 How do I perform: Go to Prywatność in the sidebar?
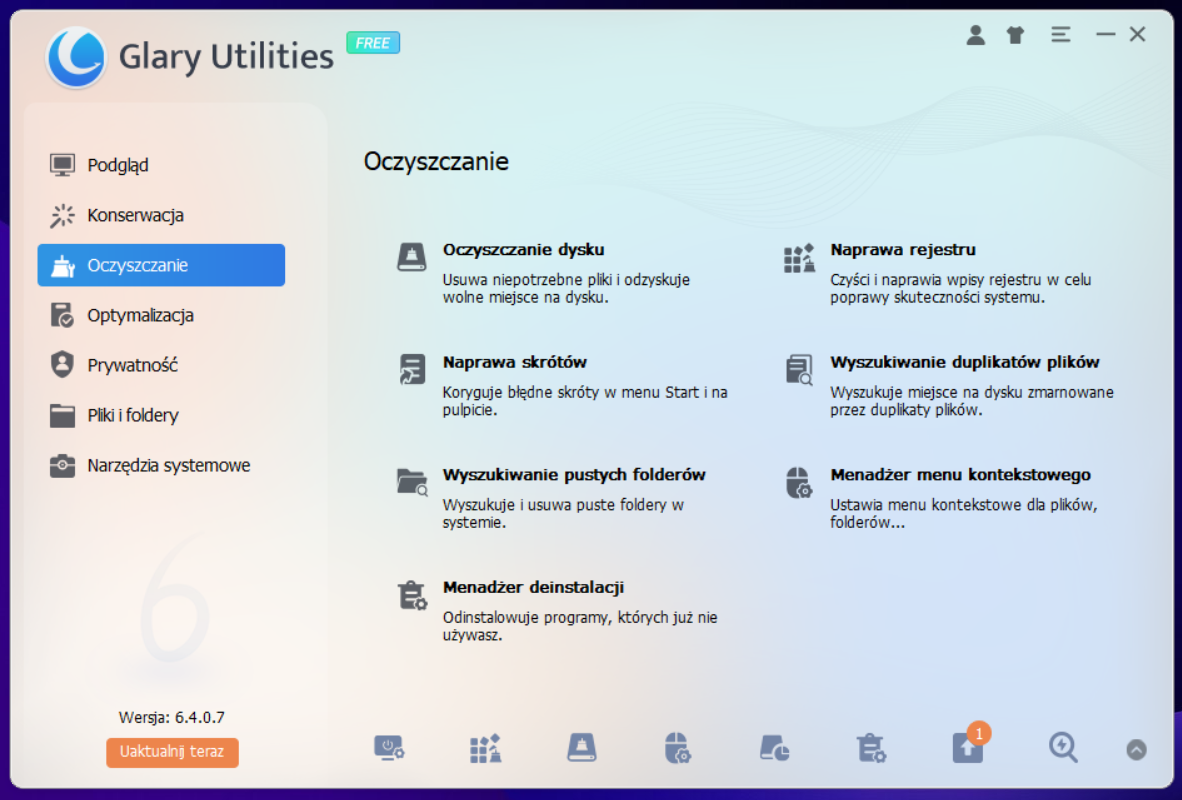[132, 365]
